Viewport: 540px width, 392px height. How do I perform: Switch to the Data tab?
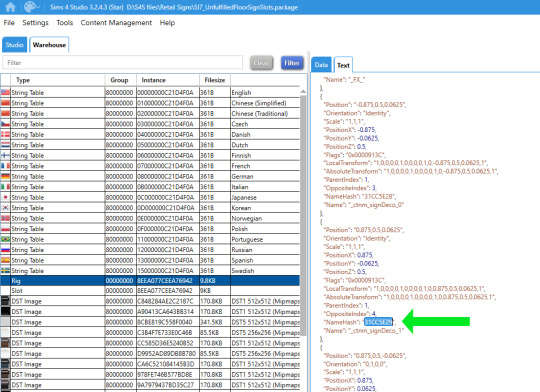coord(321,65)
